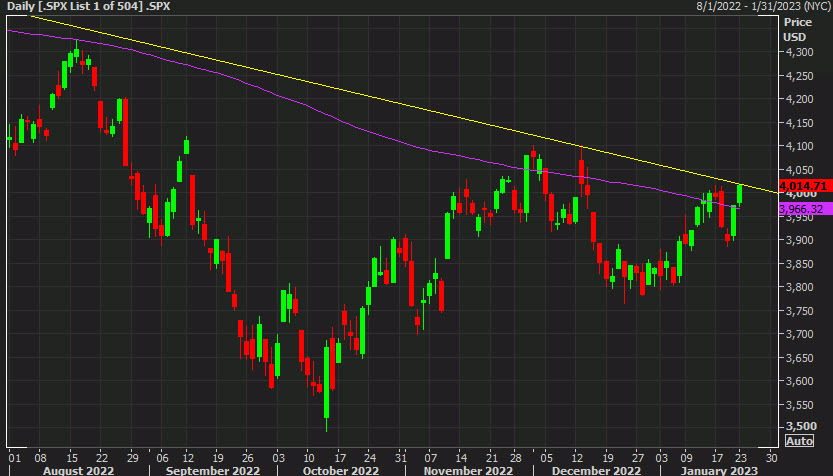Click the USD currency label

point(795,37)
